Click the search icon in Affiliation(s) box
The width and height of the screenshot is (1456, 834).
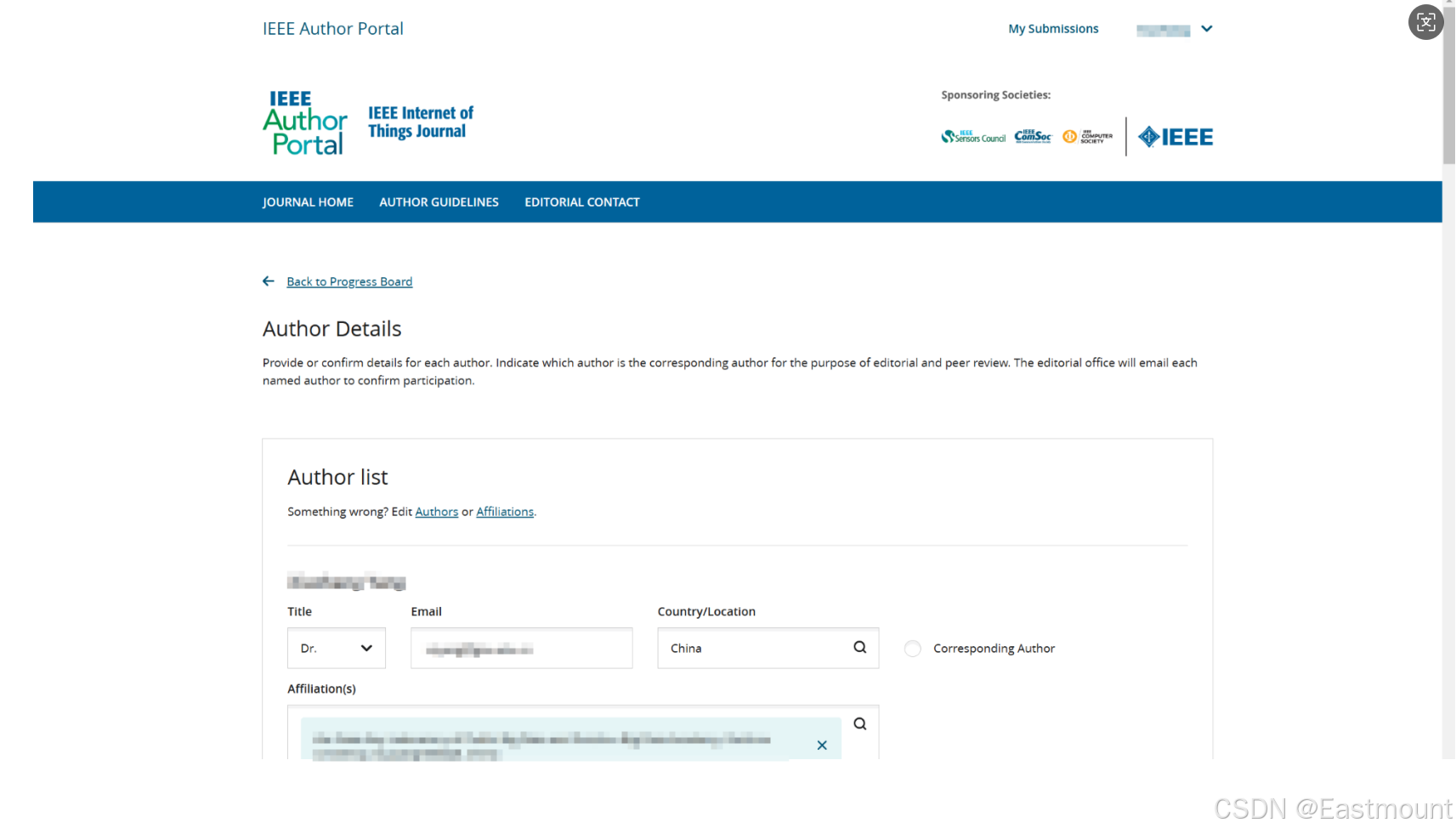[x=860, y=724]
